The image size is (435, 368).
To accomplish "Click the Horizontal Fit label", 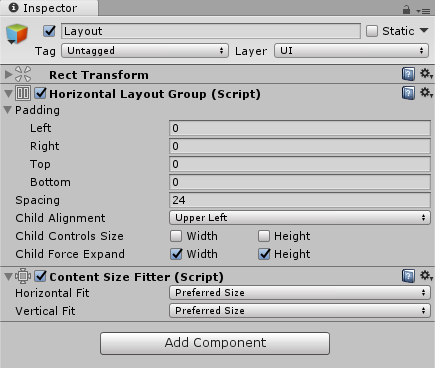I will pos(52,293).
